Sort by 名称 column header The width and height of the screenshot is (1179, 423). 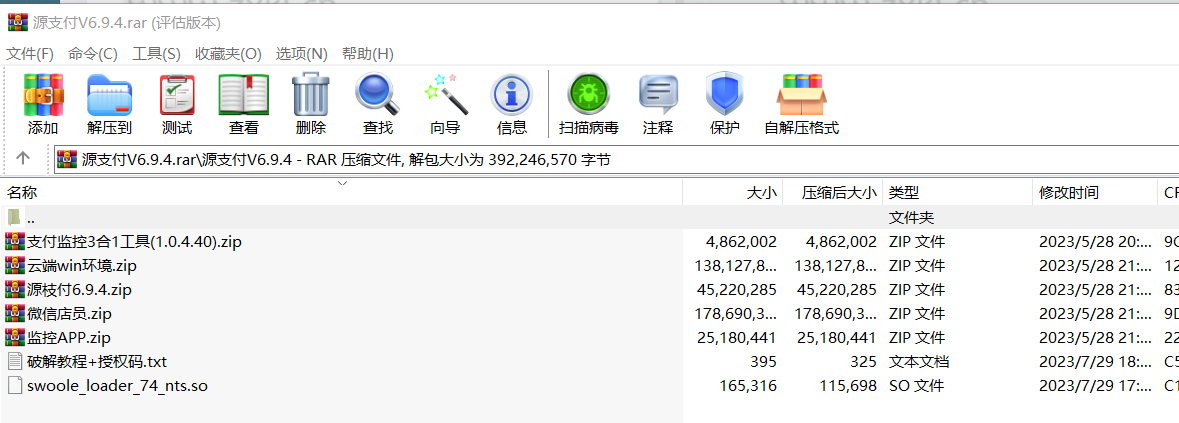click(x=342, y=193)
